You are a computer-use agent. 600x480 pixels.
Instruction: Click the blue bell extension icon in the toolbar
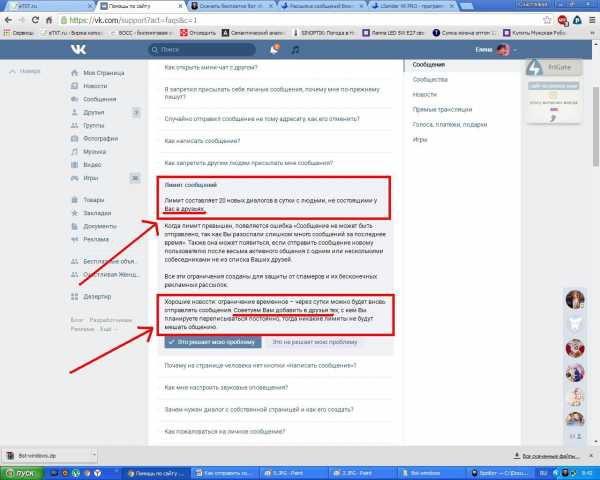tap(578, 20)
